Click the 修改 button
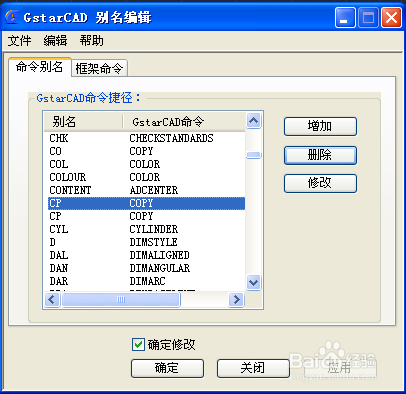Viewport: 406px width, 394px height. click(320, 183)
